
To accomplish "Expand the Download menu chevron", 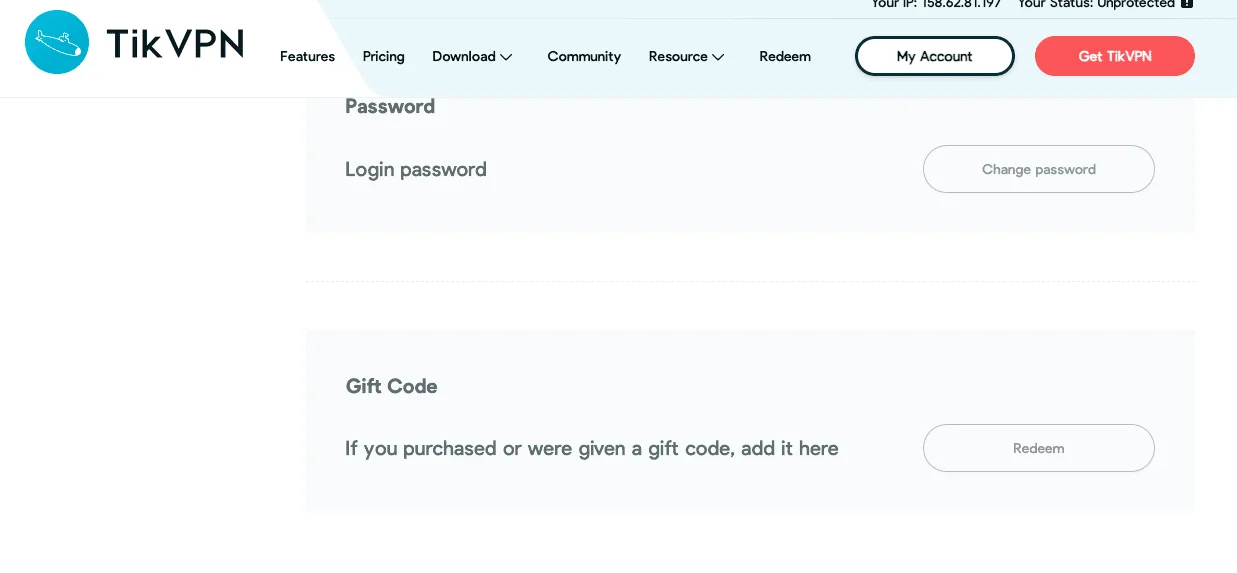I will pyautogui.click(x=506, y=57).
